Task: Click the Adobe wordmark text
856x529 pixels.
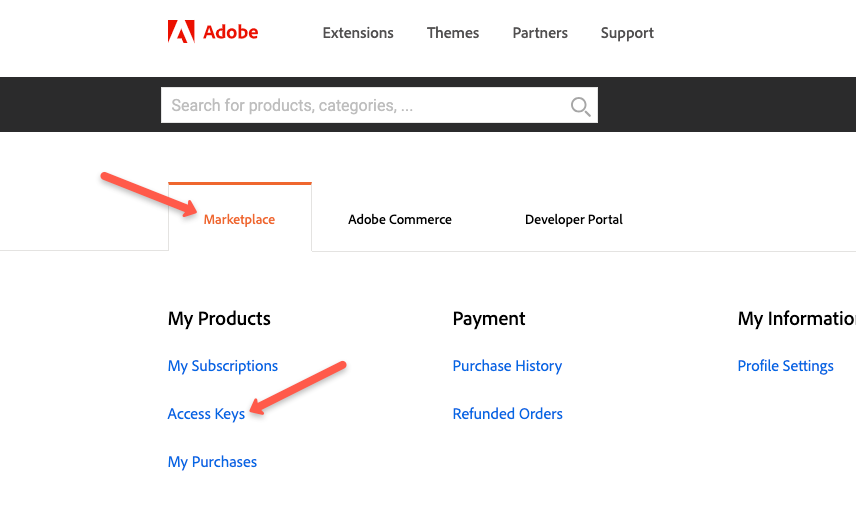Action: 231,32
